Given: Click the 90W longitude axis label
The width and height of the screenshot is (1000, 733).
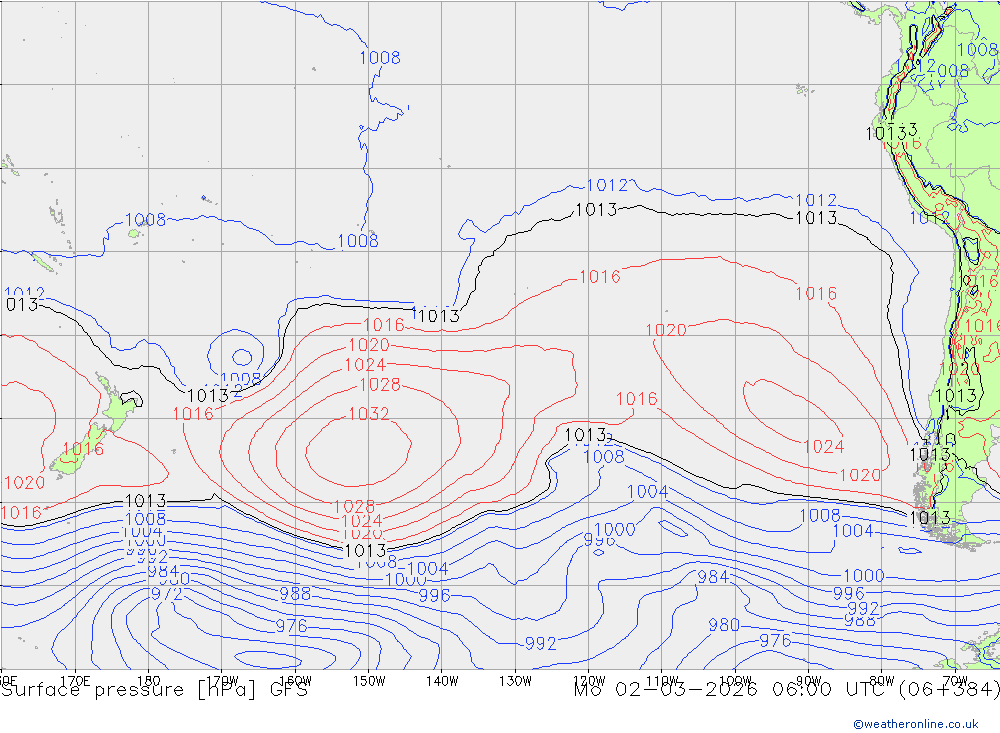Looking at the screenshot, I should [x=809, y=681].
